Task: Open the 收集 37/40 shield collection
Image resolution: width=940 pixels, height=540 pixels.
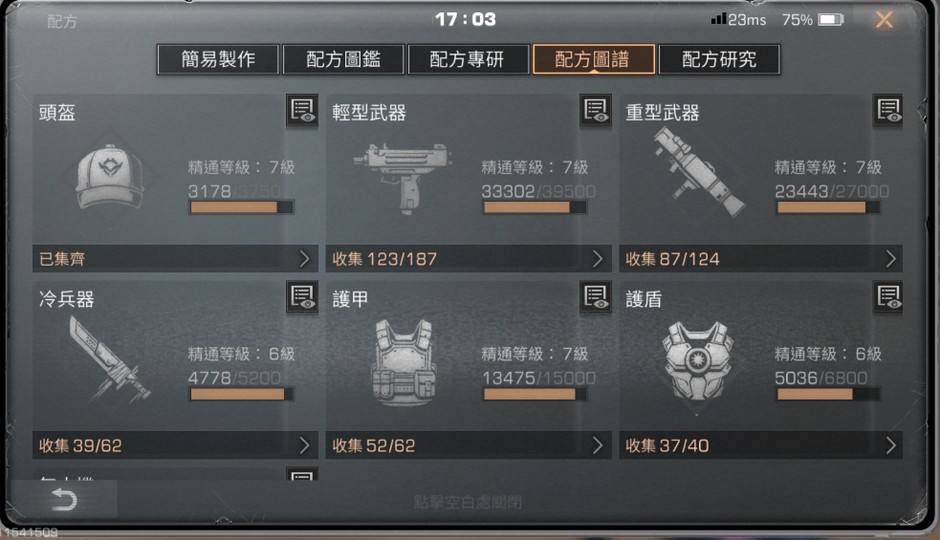Action: [761, 445]
